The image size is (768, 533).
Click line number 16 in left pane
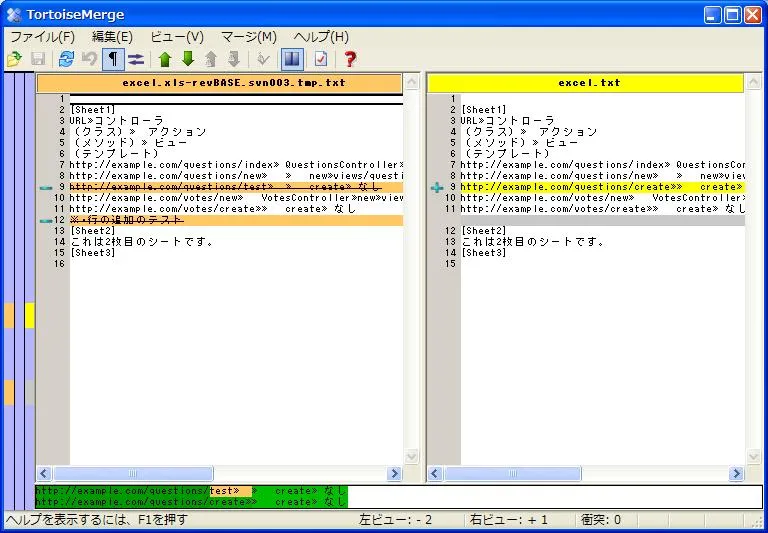pos(59,264)
